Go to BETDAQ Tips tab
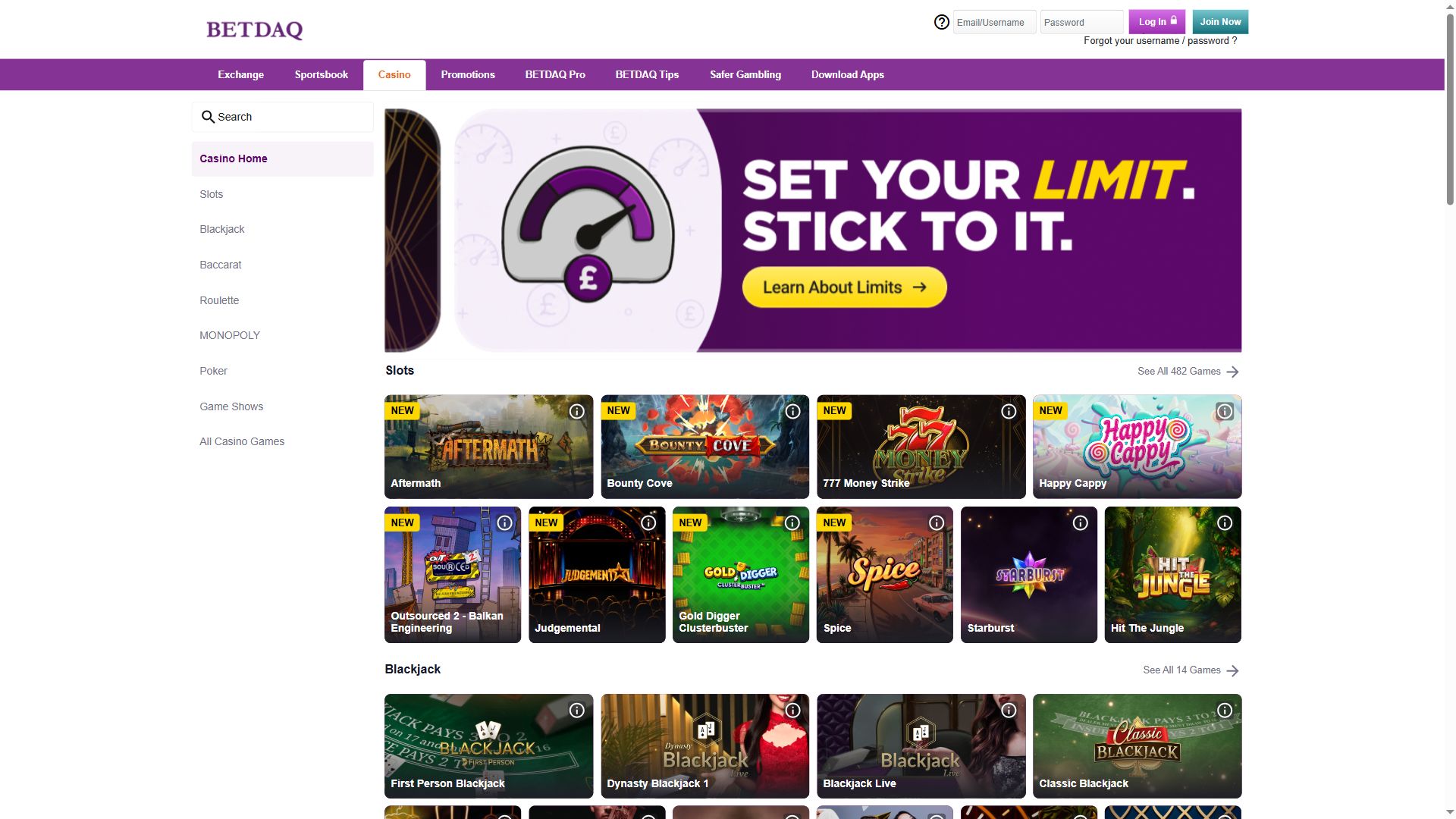Viewport: 1456px width, 819px height. pyautogui.click(x=647, y=74)
